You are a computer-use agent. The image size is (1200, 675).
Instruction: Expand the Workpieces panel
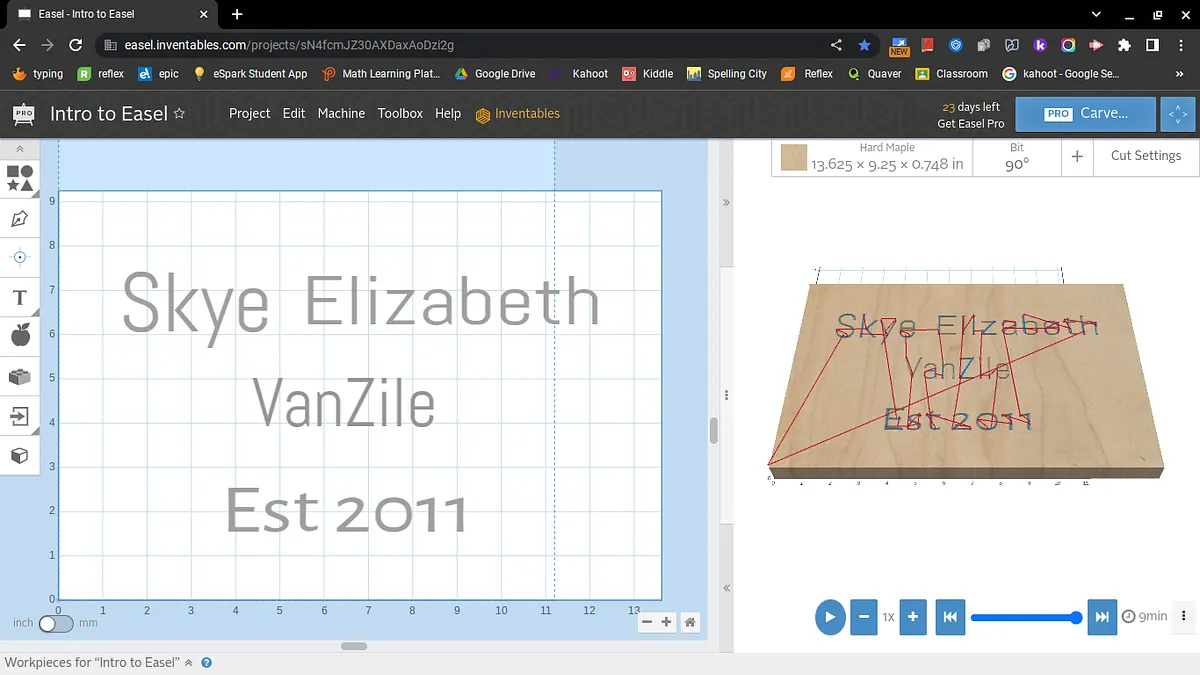click(188, 663)
